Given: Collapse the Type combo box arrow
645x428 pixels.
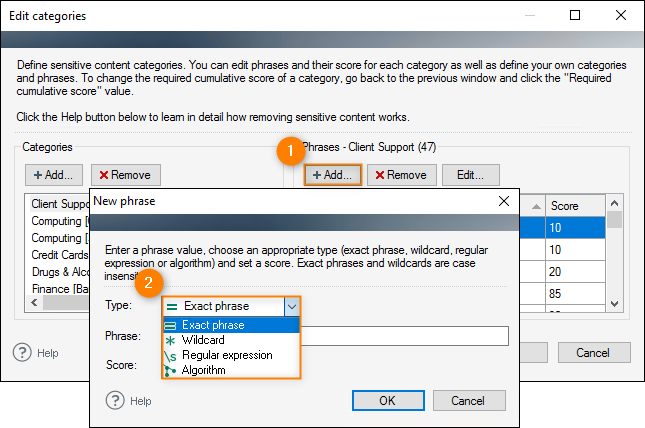Looking at the screenshot, I should coord(292,306).
